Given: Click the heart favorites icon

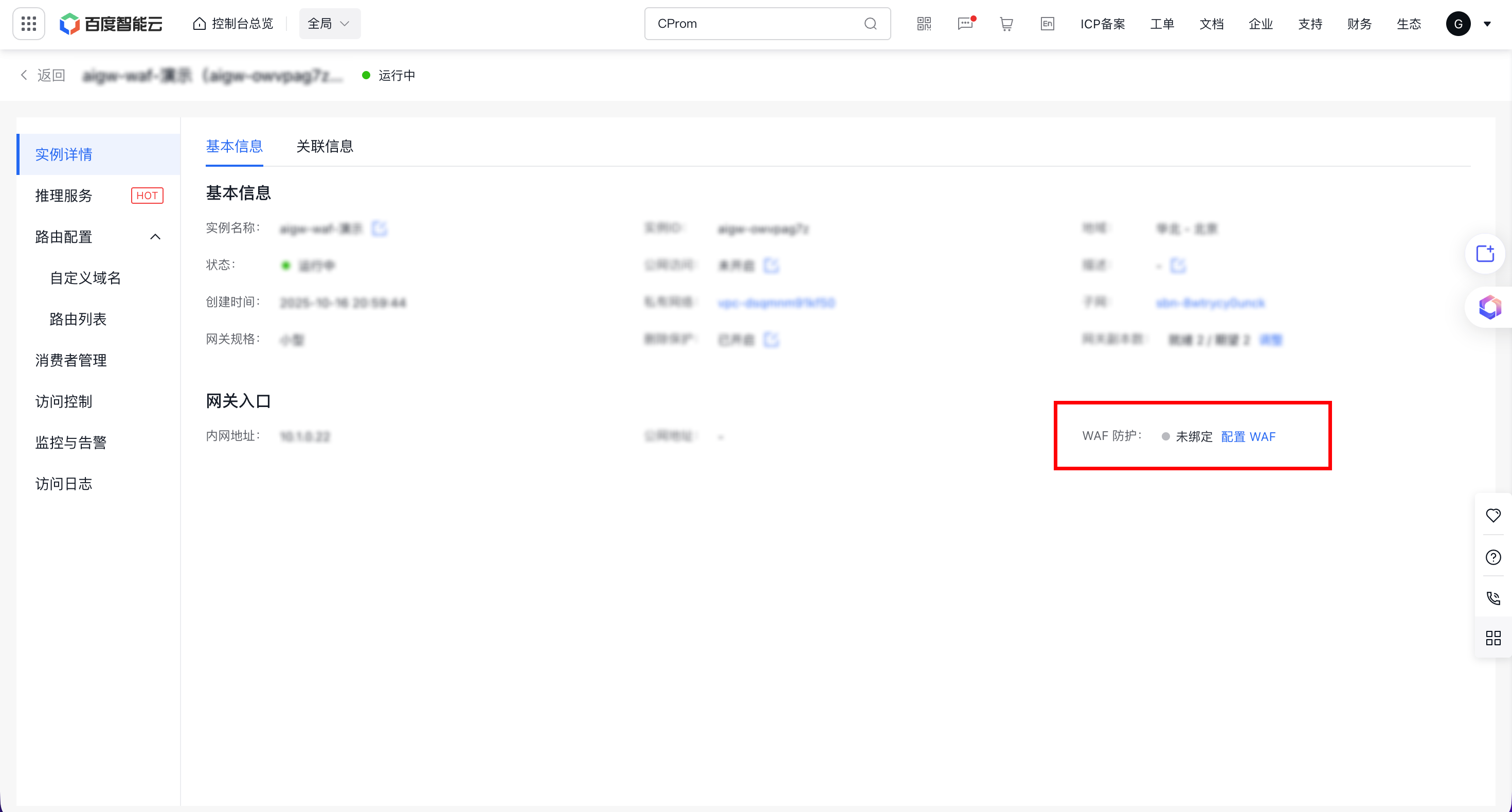Looking at the screenshot, I should tap(1492, 515).
